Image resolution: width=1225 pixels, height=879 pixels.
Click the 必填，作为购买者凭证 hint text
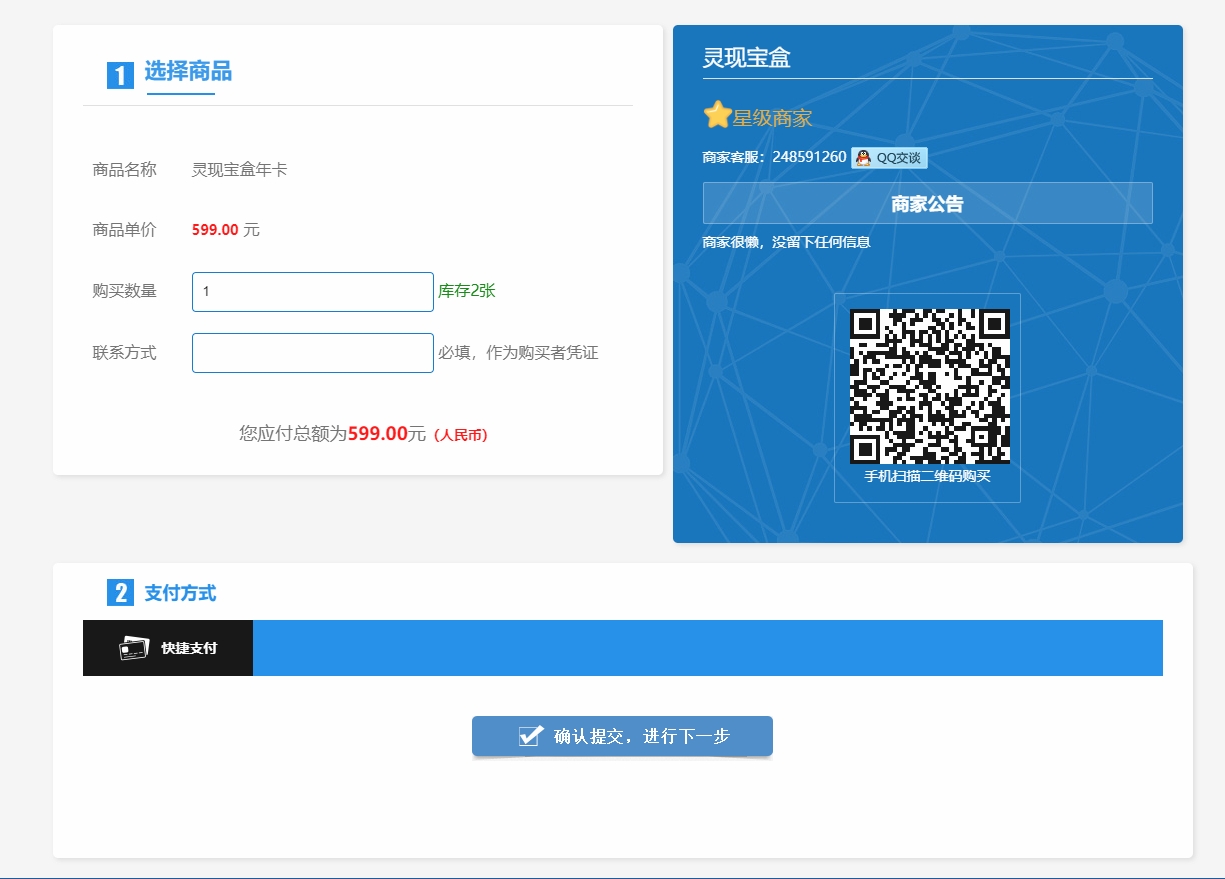[518, 352]
